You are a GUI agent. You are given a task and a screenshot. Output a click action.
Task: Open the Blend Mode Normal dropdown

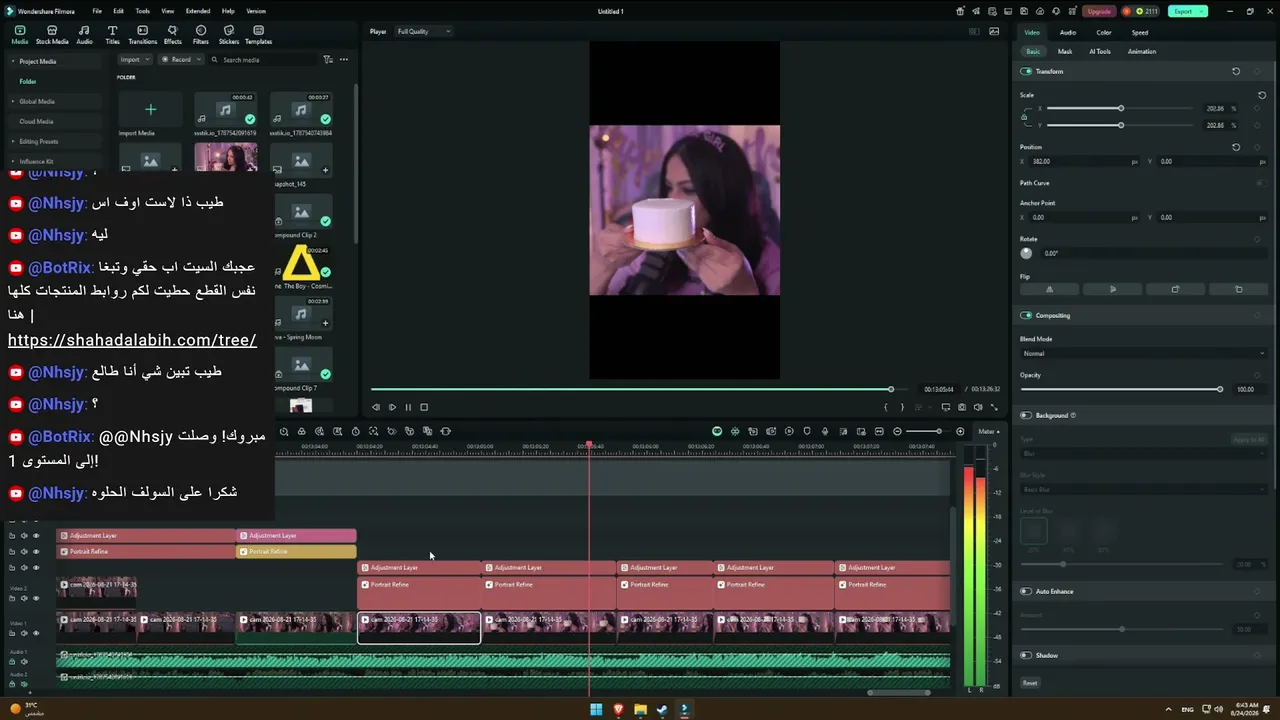[x=1143, y=354]
